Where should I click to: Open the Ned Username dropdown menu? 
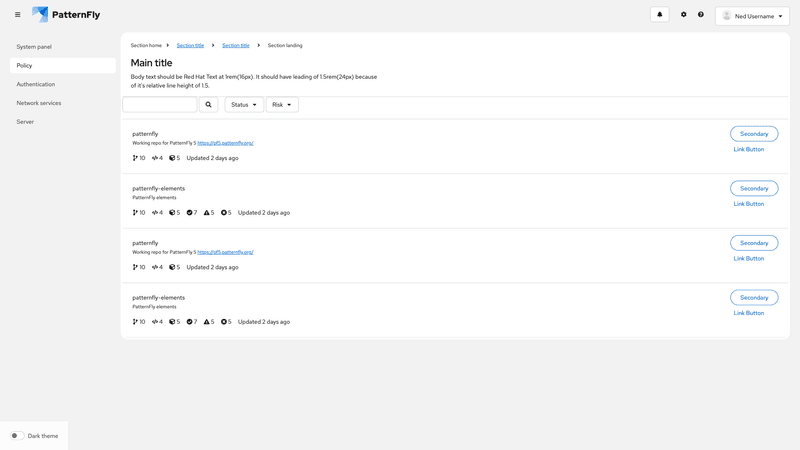click(x=752, y=16)
